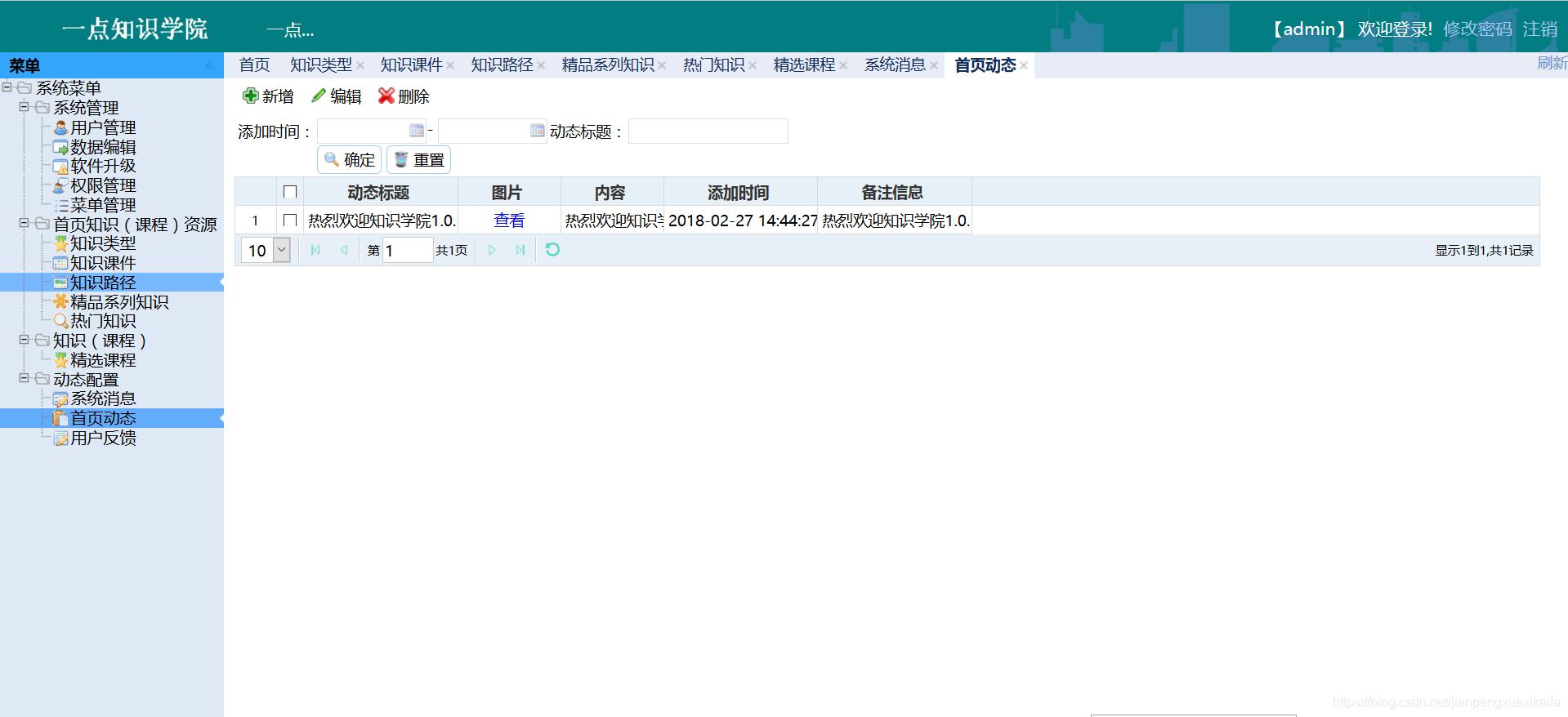
Task: Switch to the 知识类型 tab
Action: point(321,65)
